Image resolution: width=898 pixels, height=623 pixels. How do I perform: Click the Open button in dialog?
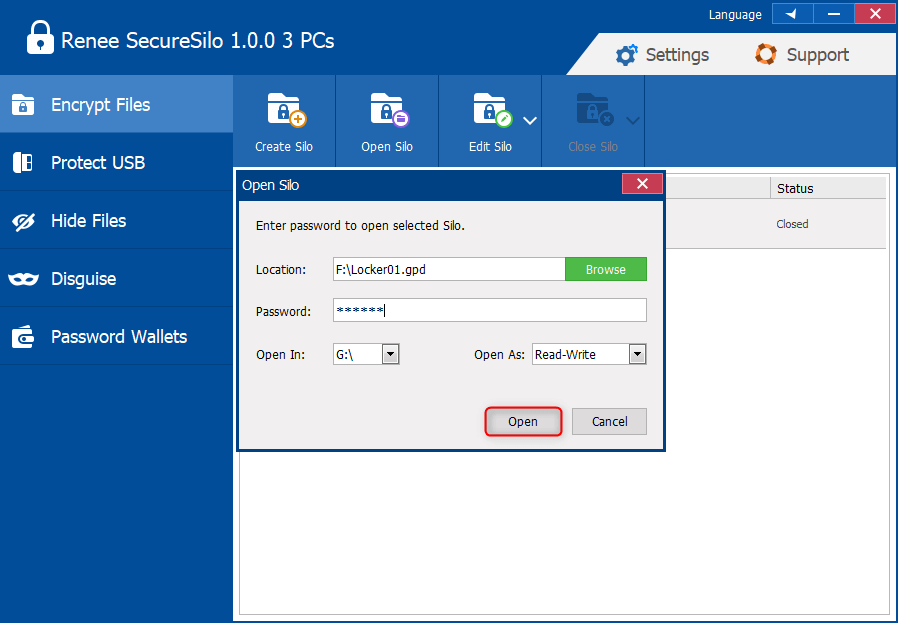click(x=523, y=421)
